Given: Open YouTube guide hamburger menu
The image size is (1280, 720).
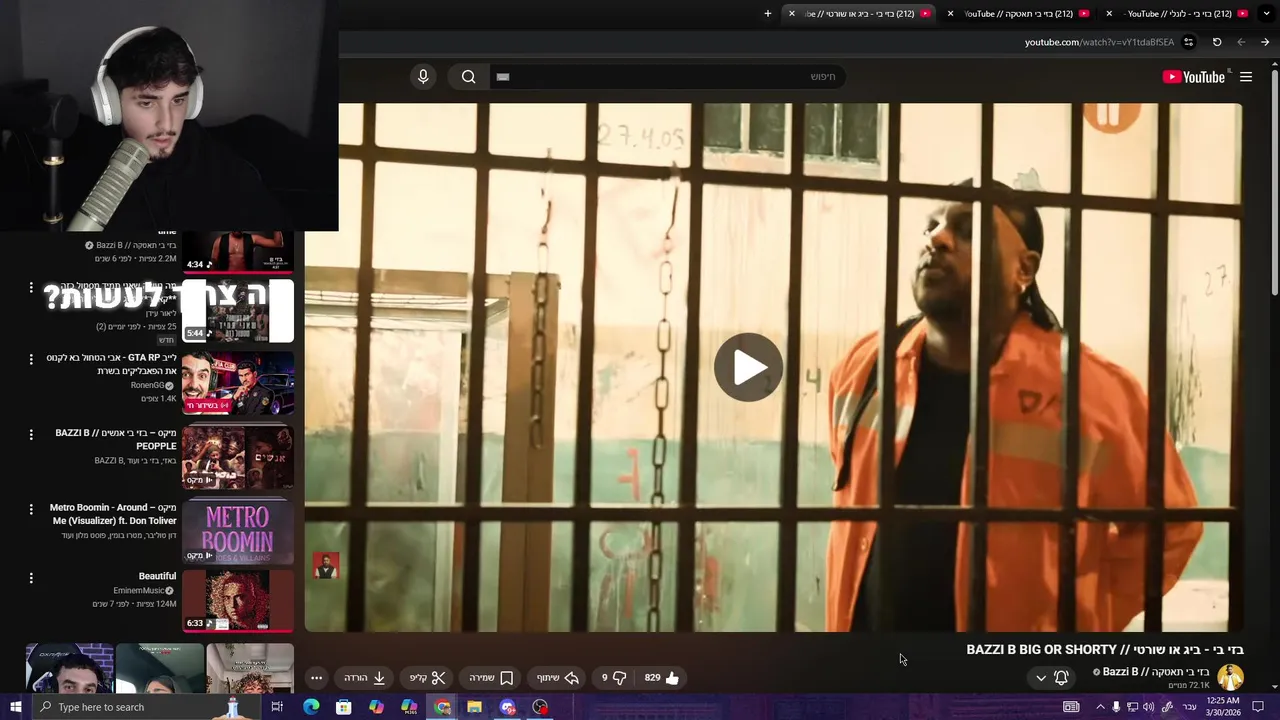Looking at the screenshot, I should point(1246,77).
